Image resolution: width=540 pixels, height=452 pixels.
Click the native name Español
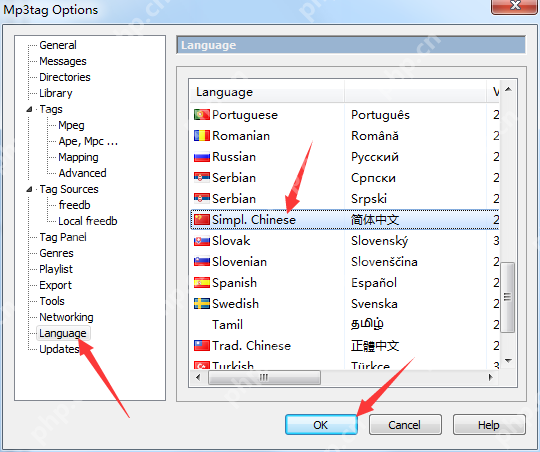[374, 283]
